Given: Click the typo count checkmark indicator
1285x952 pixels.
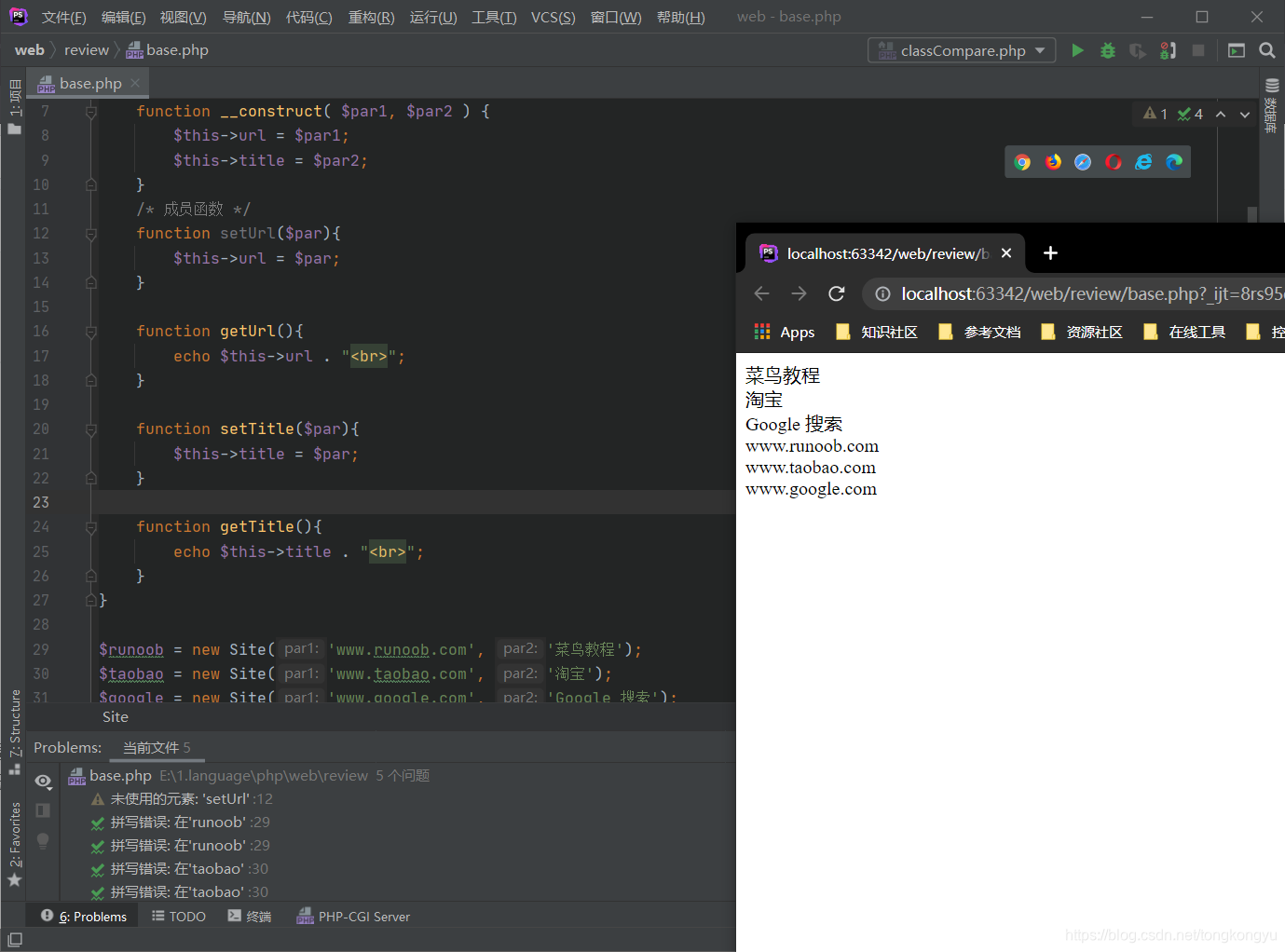Looking at the screenshot, I should pyautogui.click(x=1190, y=114).
